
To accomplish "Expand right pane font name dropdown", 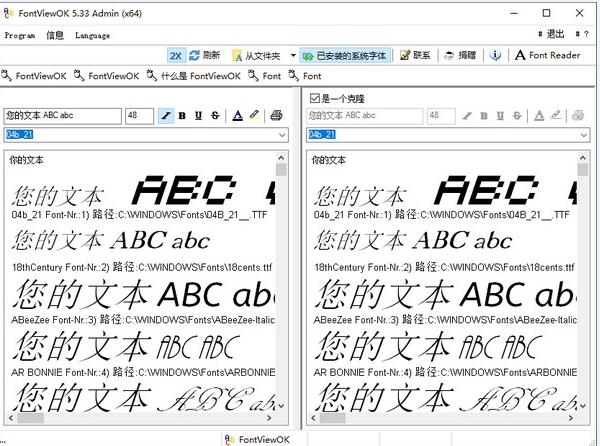I will [x=584, y=135].
